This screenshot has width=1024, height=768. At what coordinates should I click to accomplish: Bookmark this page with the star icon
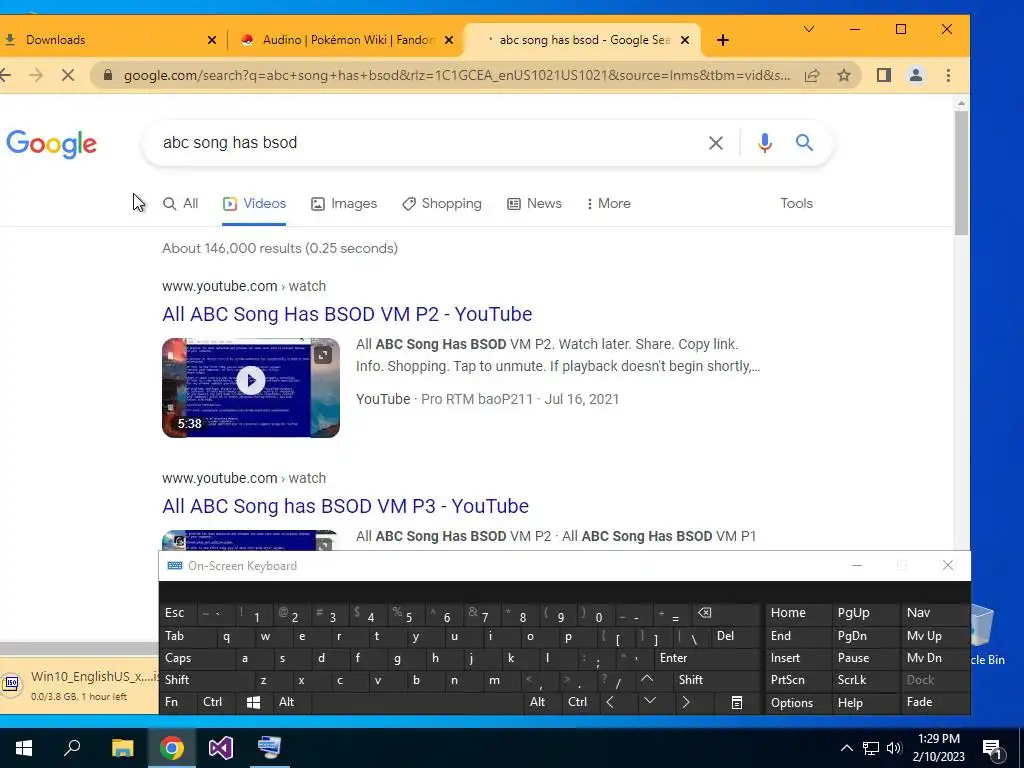[844, 76]
